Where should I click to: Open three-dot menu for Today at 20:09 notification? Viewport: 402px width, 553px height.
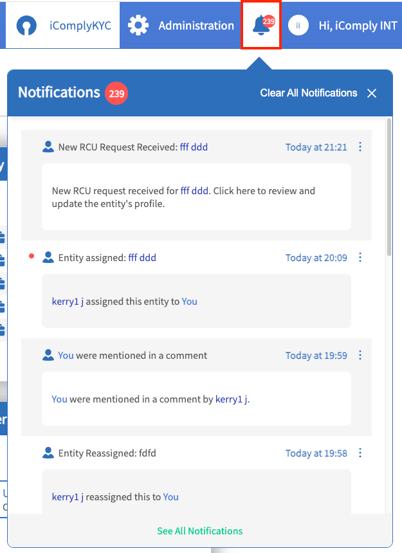[360, 257]
